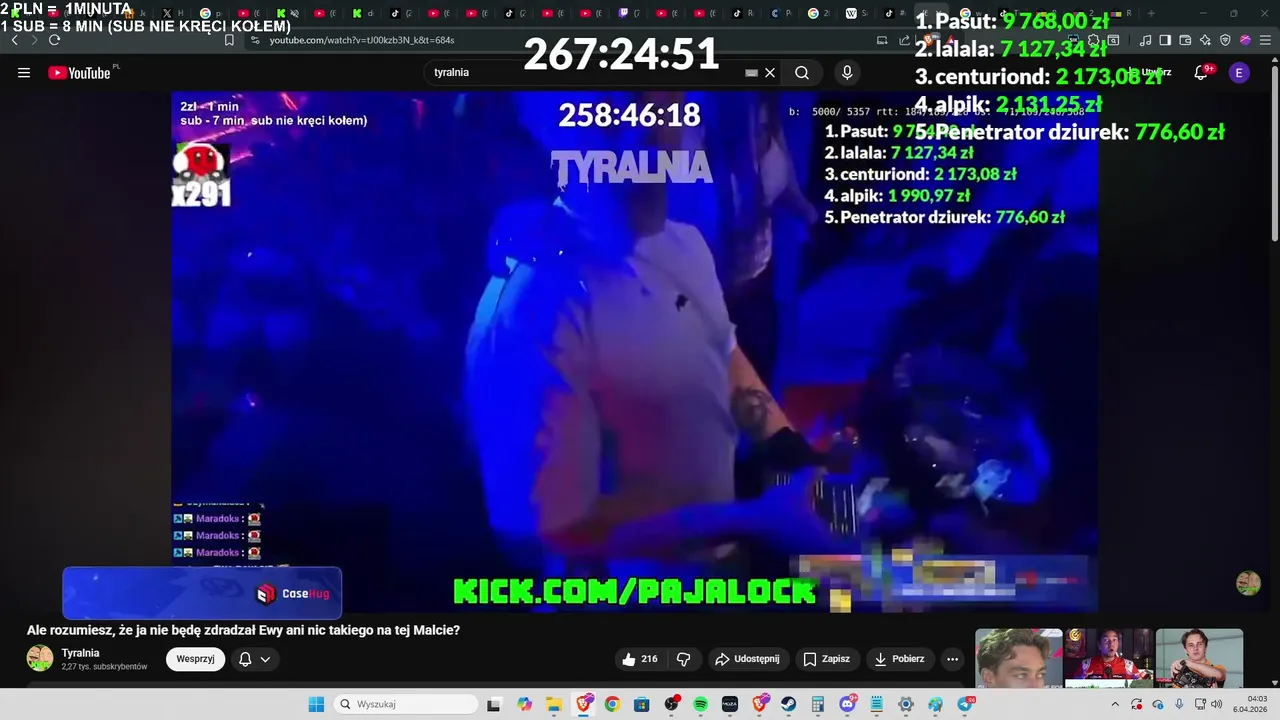
Task: Open Telegram from taskbar
Action: (965, 704)
